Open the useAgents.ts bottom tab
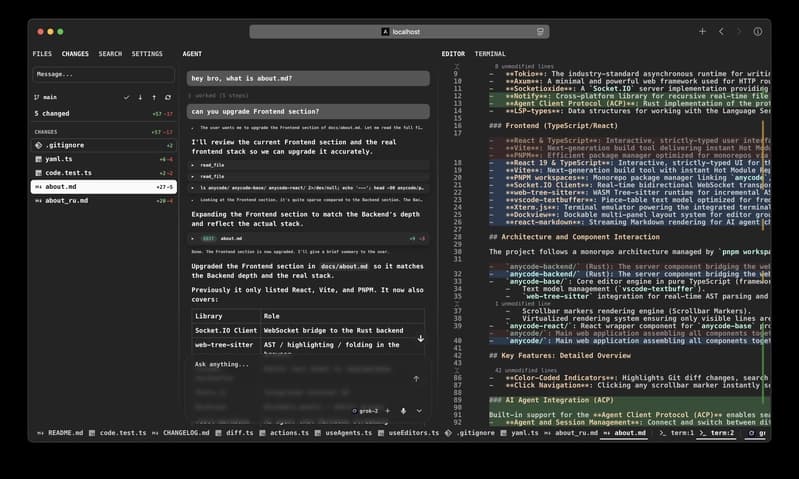Image resolution: width=799 pixels, height=479 pixels. 343,433
